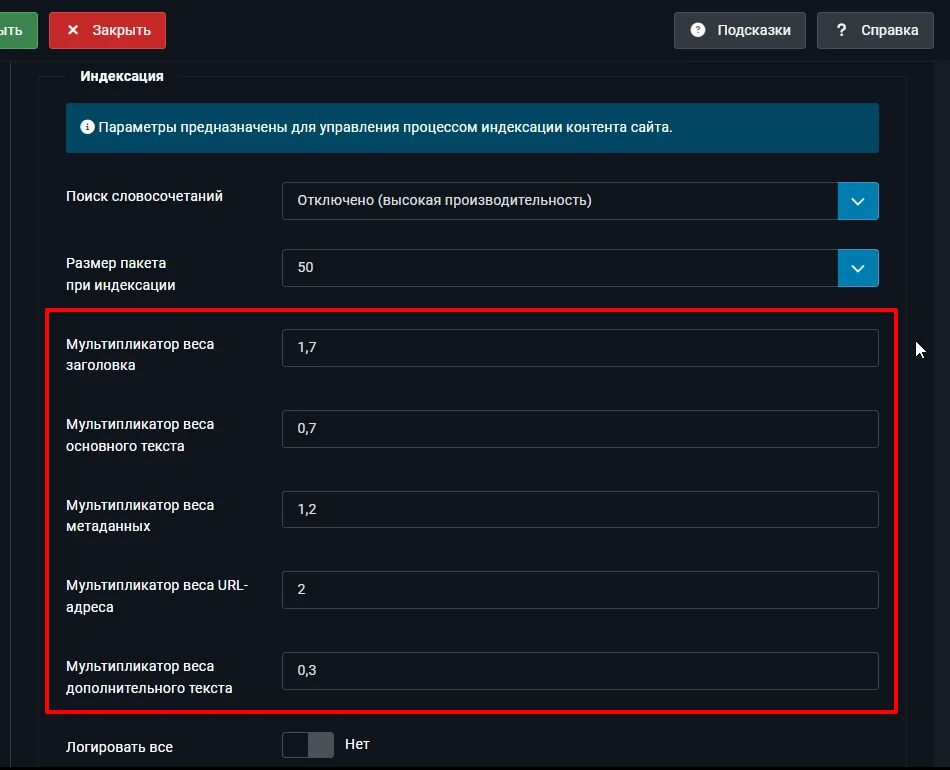Click the partially visible green save button

(18, 30)
